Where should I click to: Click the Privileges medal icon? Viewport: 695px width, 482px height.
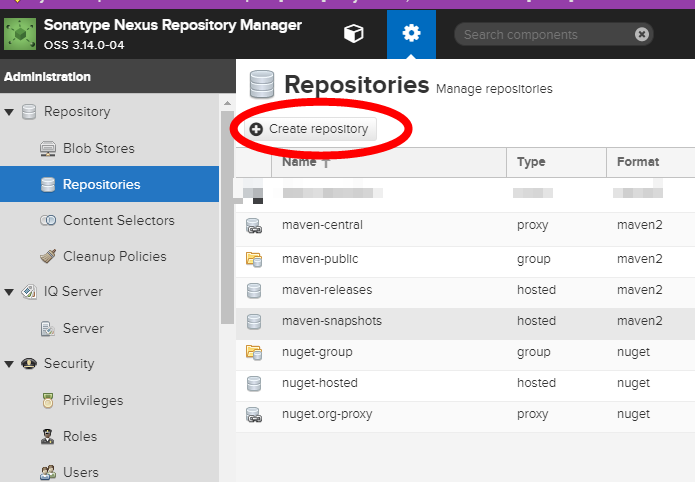[48, 400]
